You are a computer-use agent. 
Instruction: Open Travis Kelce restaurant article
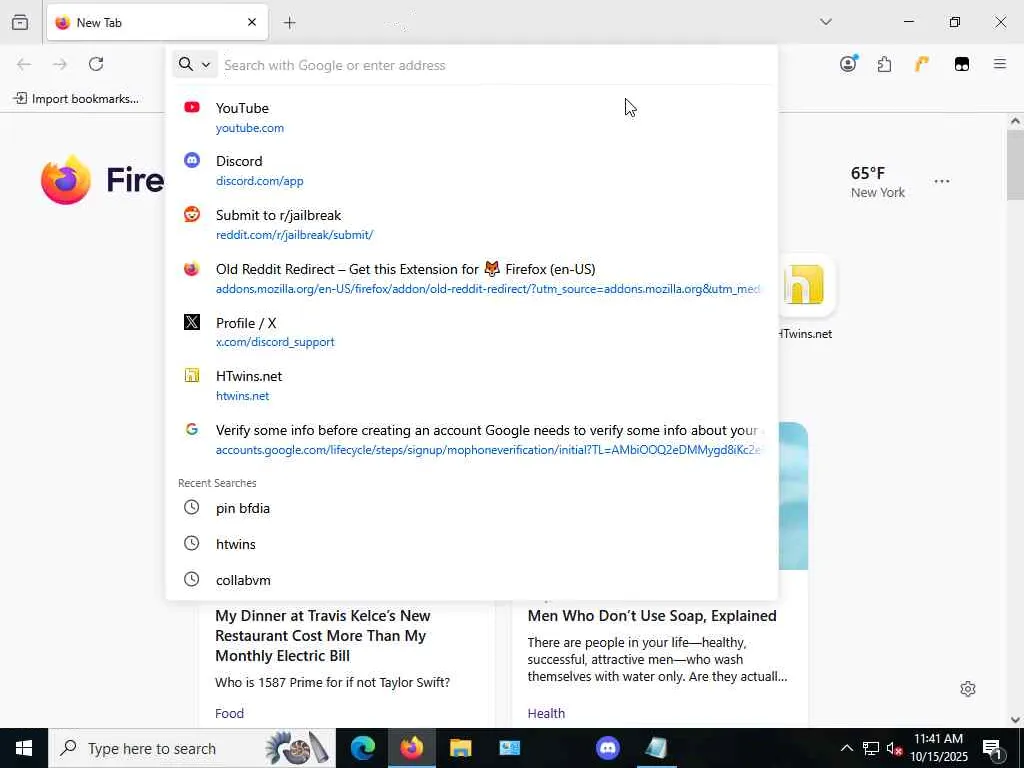tap(323, 635)
